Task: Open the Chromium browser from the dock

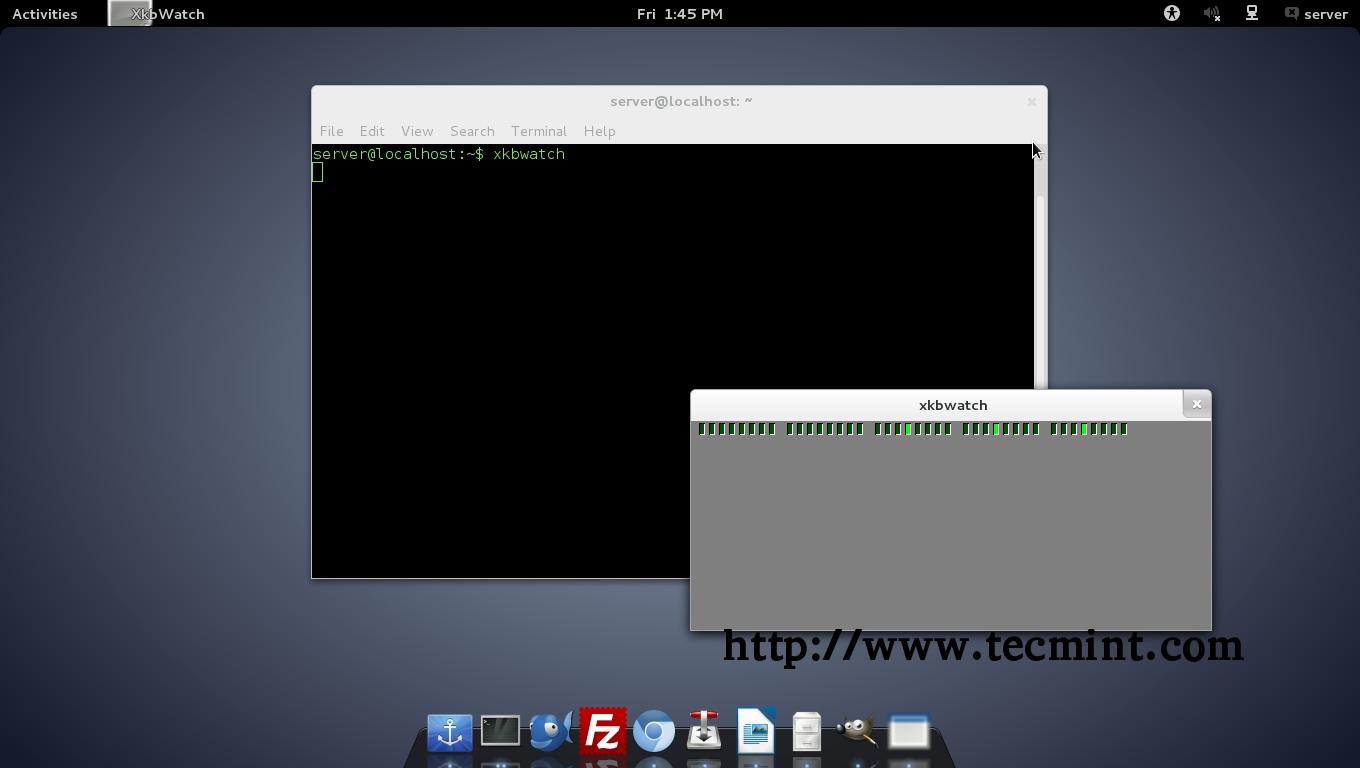Action: click(654, 732)
